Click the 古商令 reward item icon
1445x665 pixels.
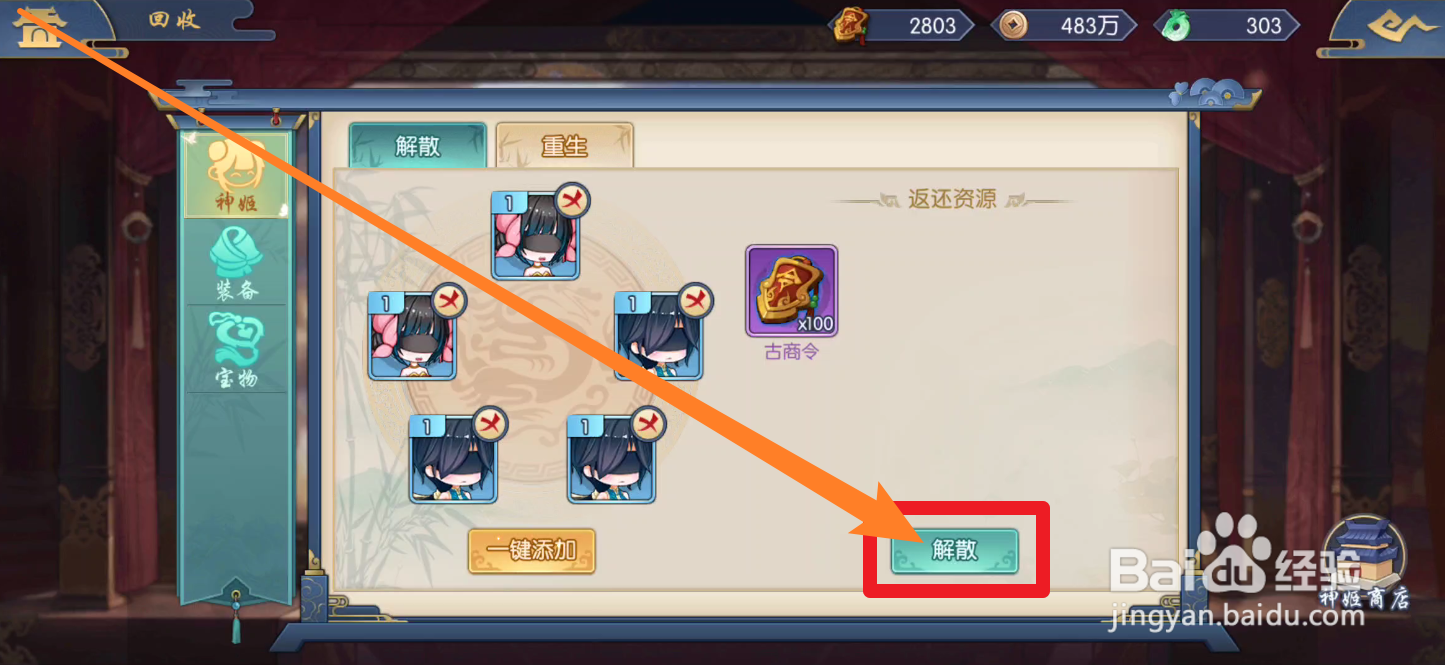tap(791, 291)
